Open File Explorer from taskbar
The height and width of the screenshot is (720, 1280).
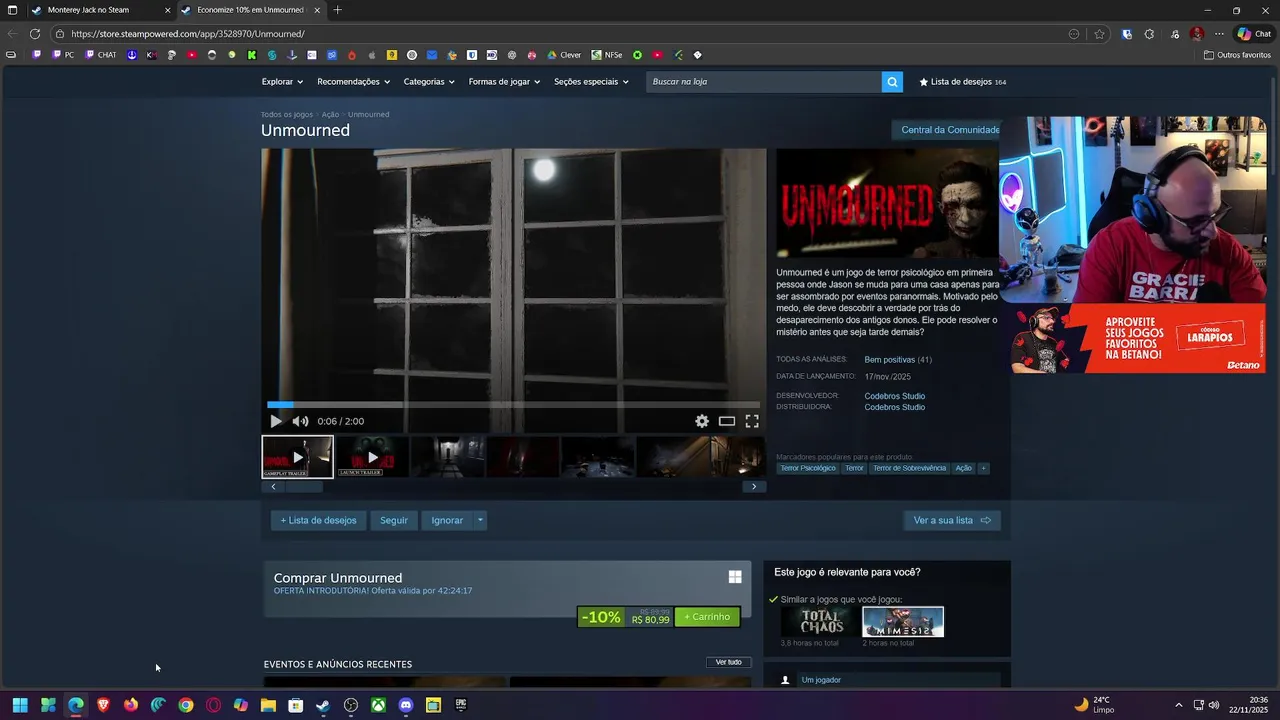(x=268, y=705)
